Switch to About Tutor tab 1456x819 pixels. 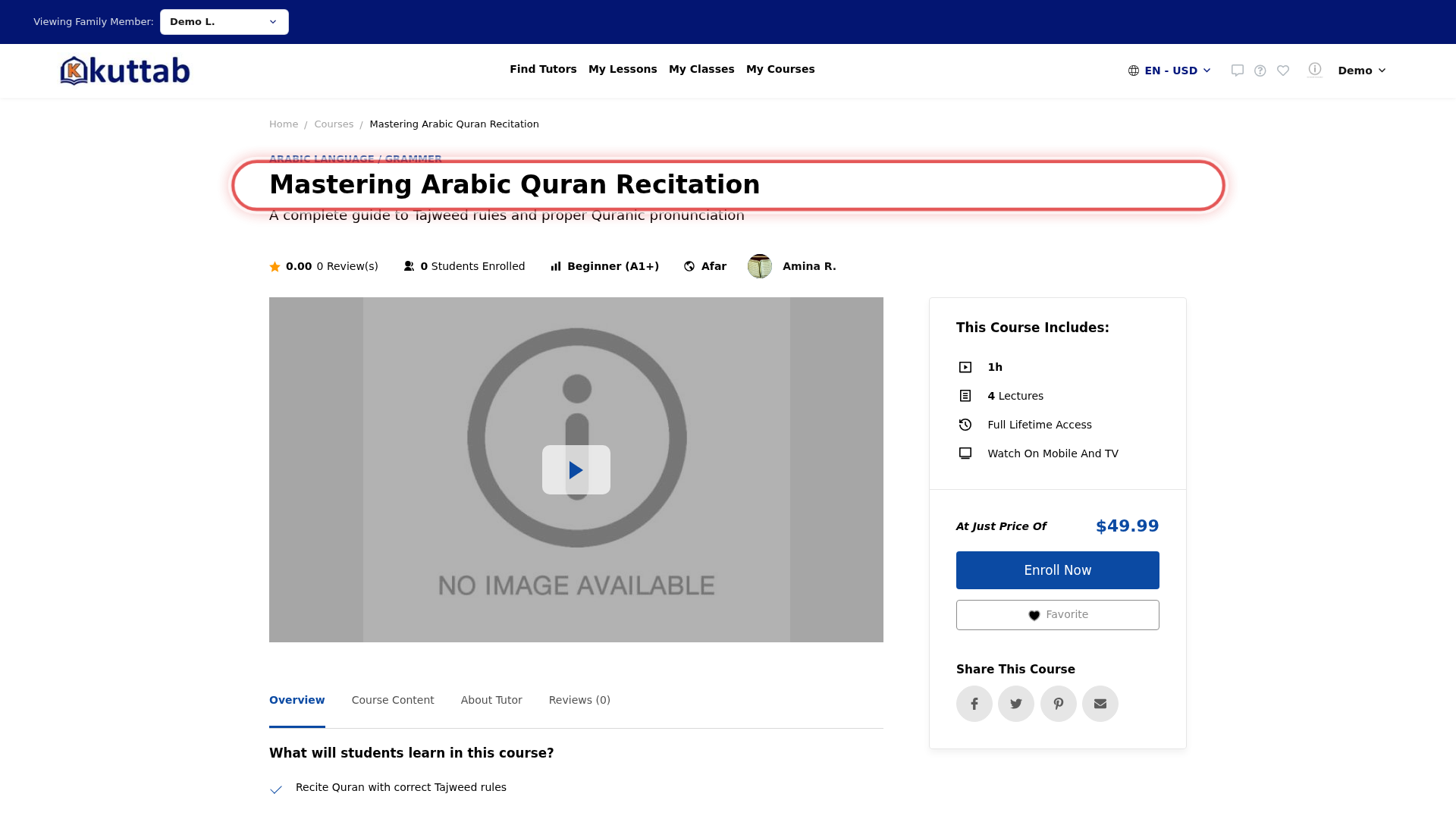click(491, 700)
